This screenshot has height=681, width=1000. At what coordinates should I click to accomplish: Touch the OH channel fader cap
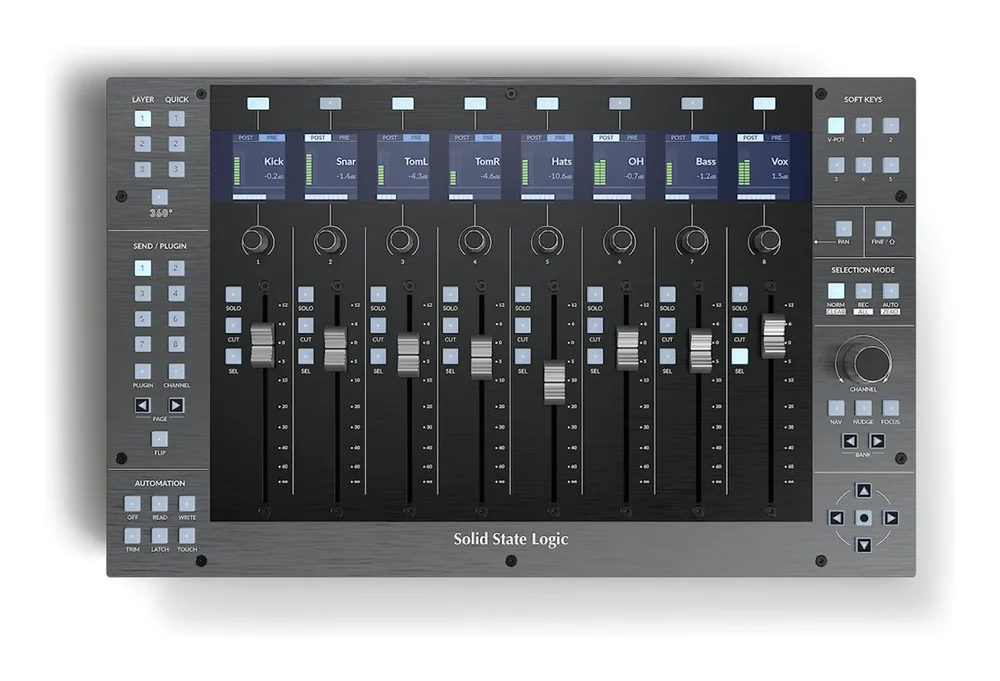[628, 348]
